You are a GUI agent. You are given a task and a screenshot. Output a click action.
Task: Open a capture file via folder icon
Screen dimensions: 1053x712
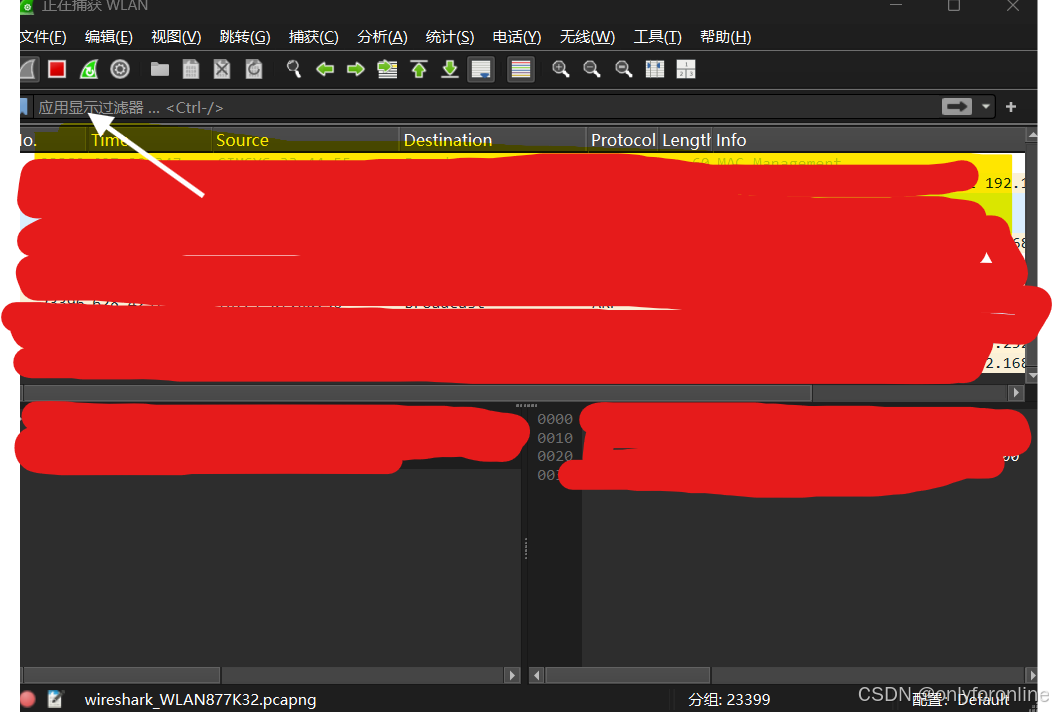click(x=160, y=69)
